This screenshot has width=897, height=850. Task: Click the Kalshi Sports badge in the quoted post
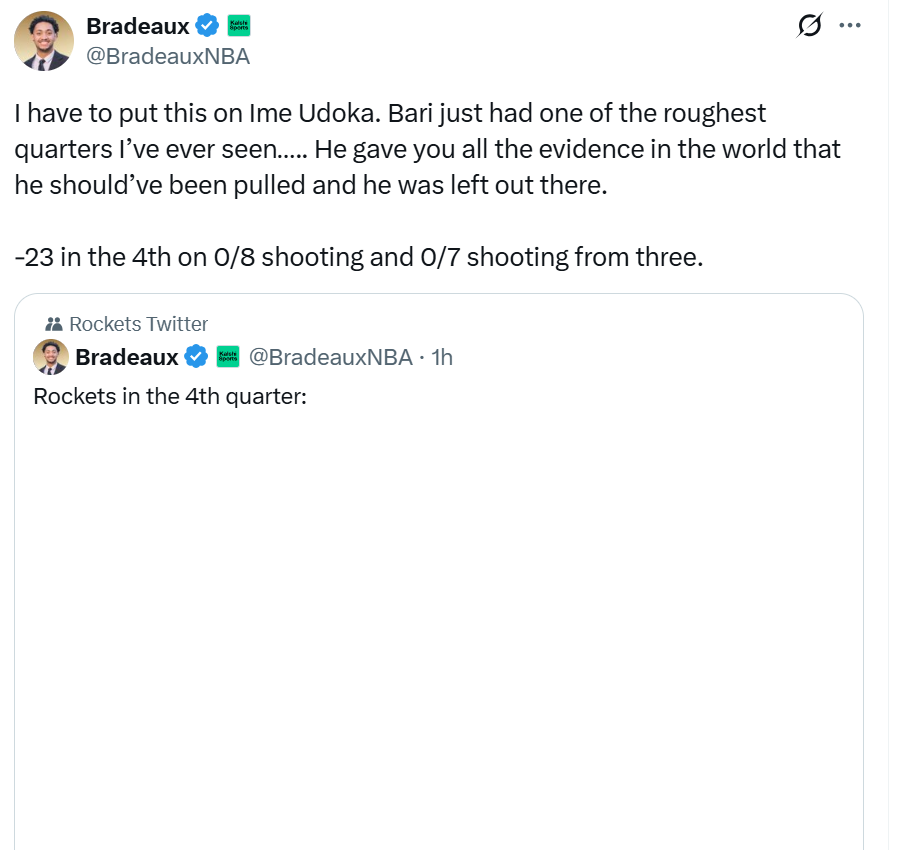227,357
